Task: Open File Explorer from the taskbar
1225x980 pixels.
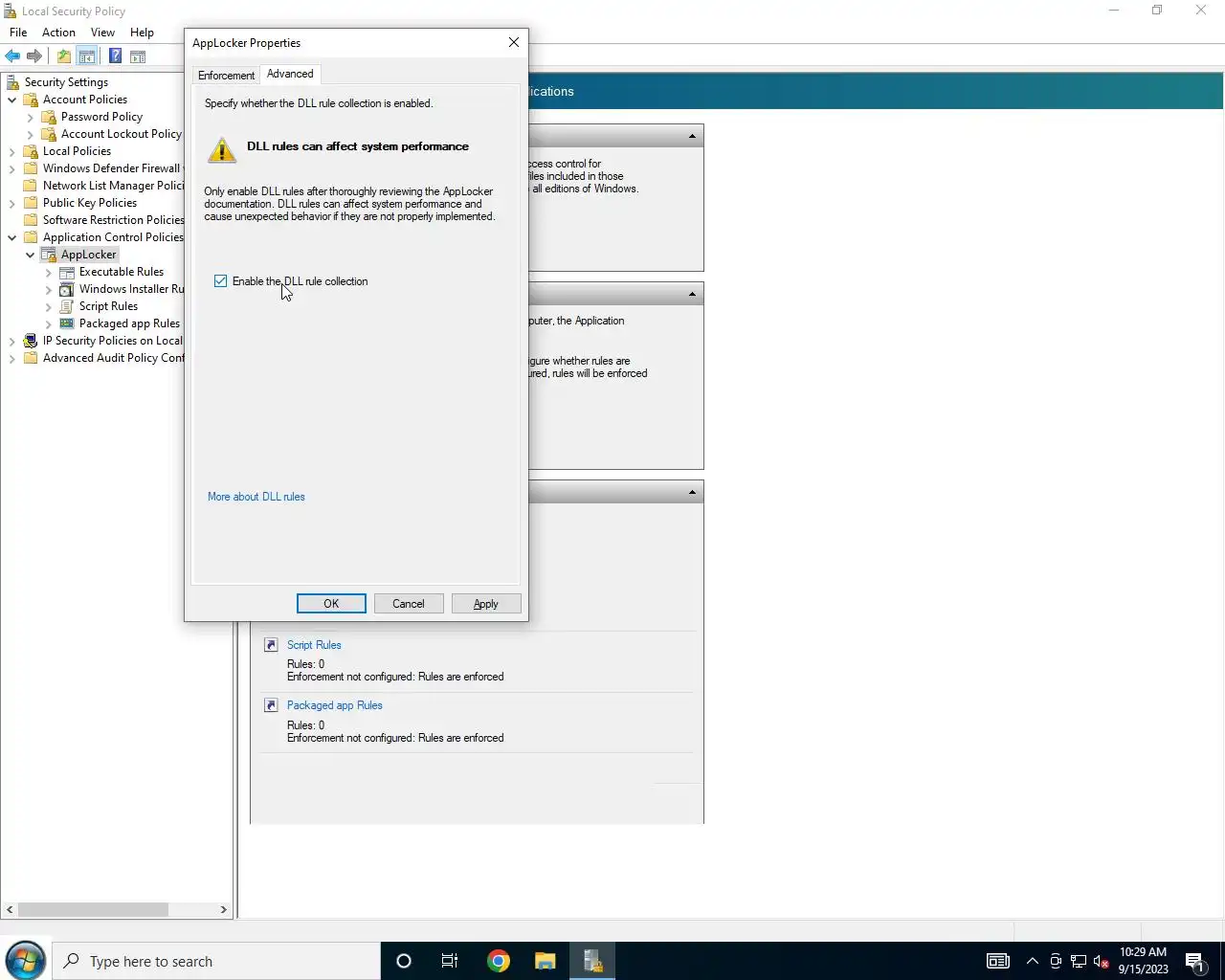Action: tap(546, 961)
